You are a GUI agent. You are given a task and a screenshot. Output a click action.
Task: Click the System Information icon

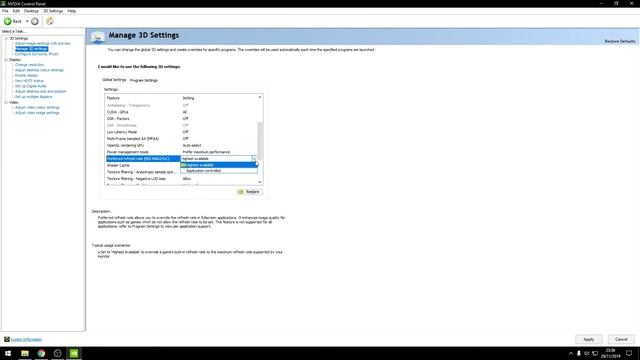point(7,339)
